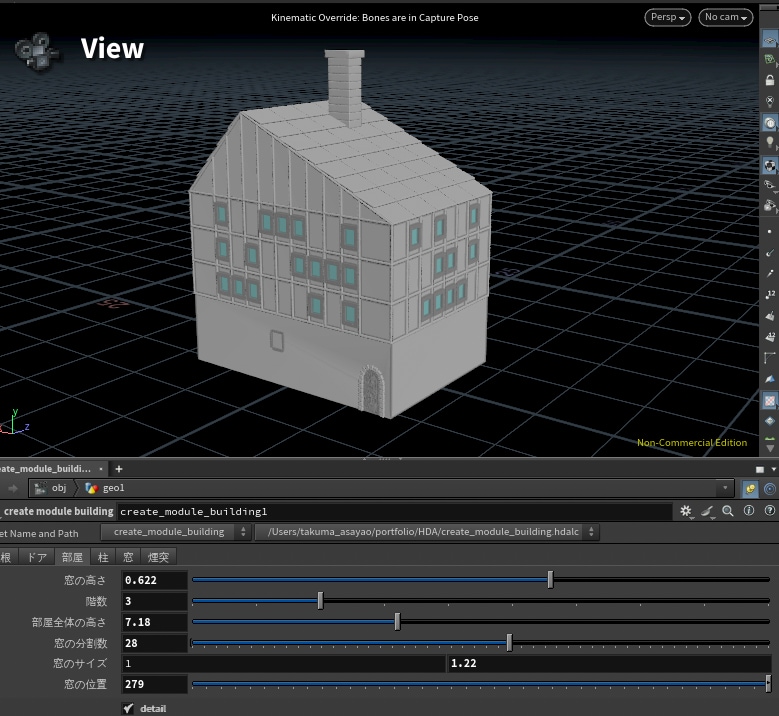Toggle display points dot icon
The image size is (779, 716).
770,232
